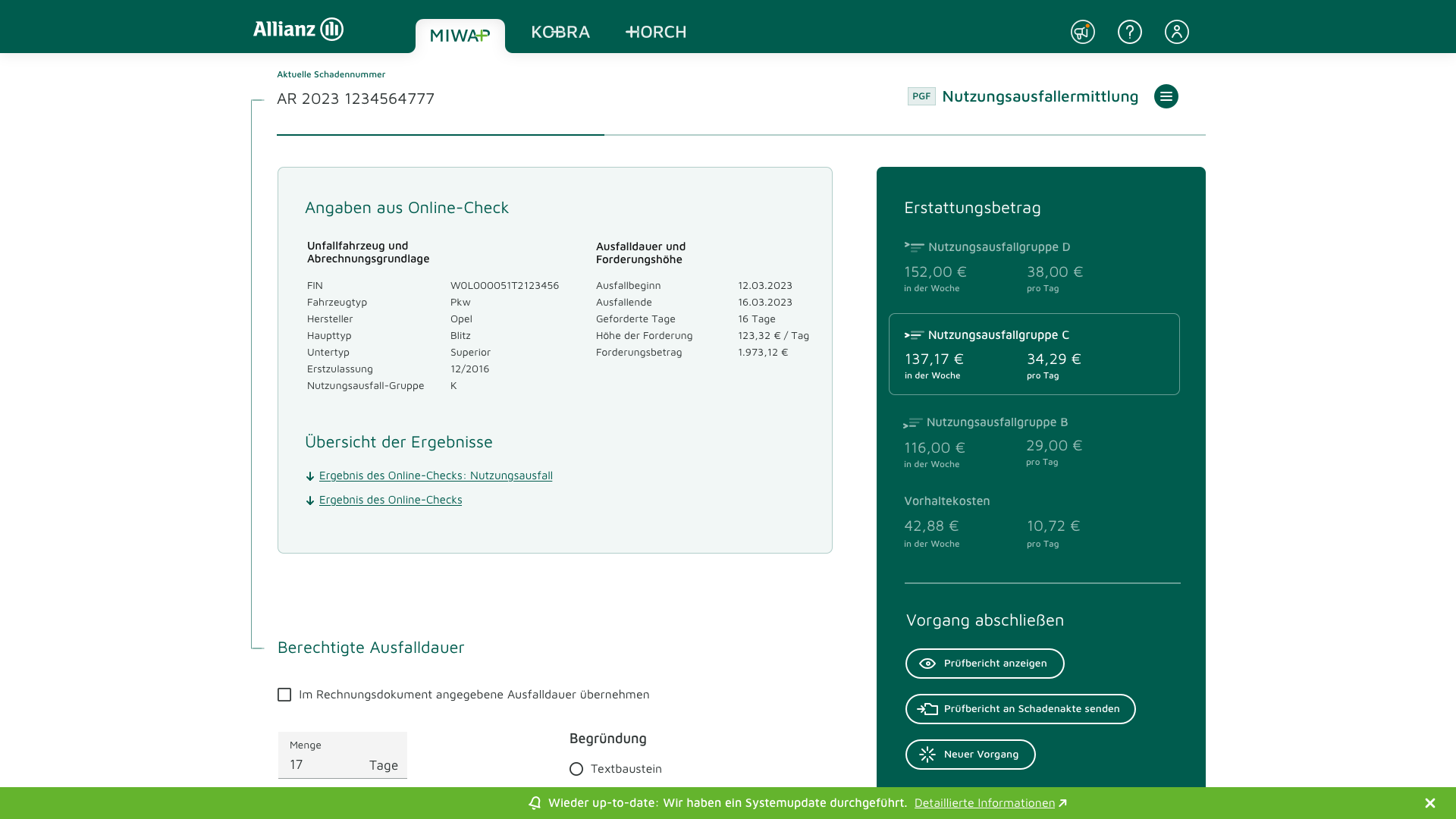
Task: Click 'Prüfbericht anzeigen' button
Action: (984, 664)
